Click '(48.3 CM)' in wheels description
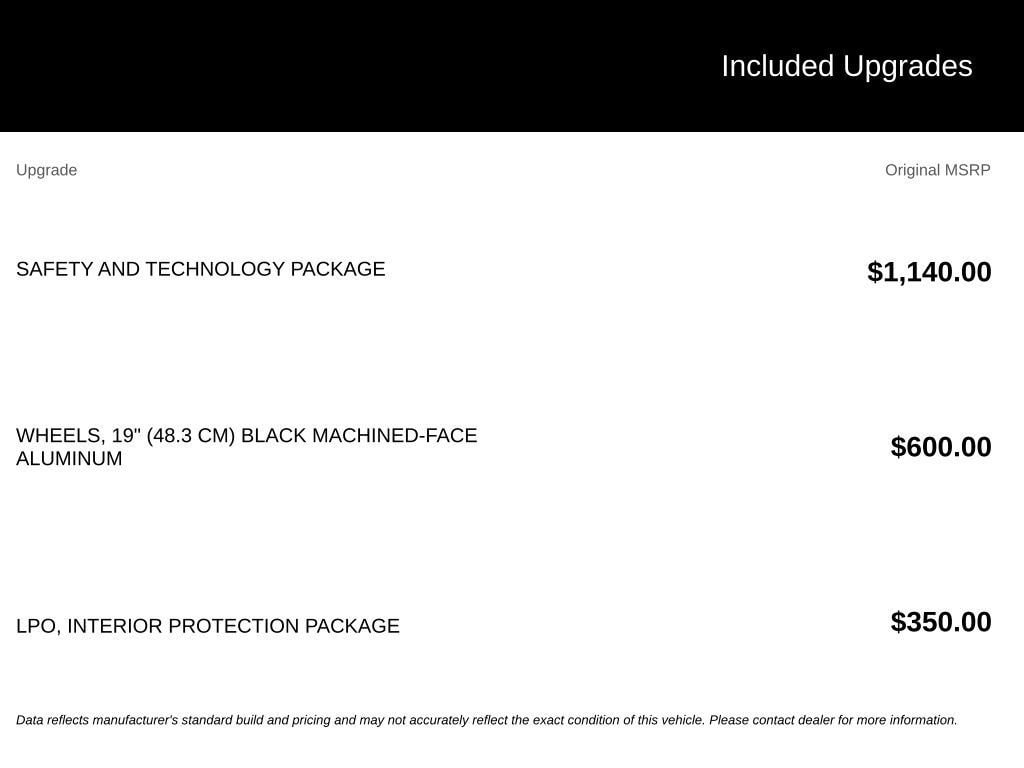 (x=191, y=436)
